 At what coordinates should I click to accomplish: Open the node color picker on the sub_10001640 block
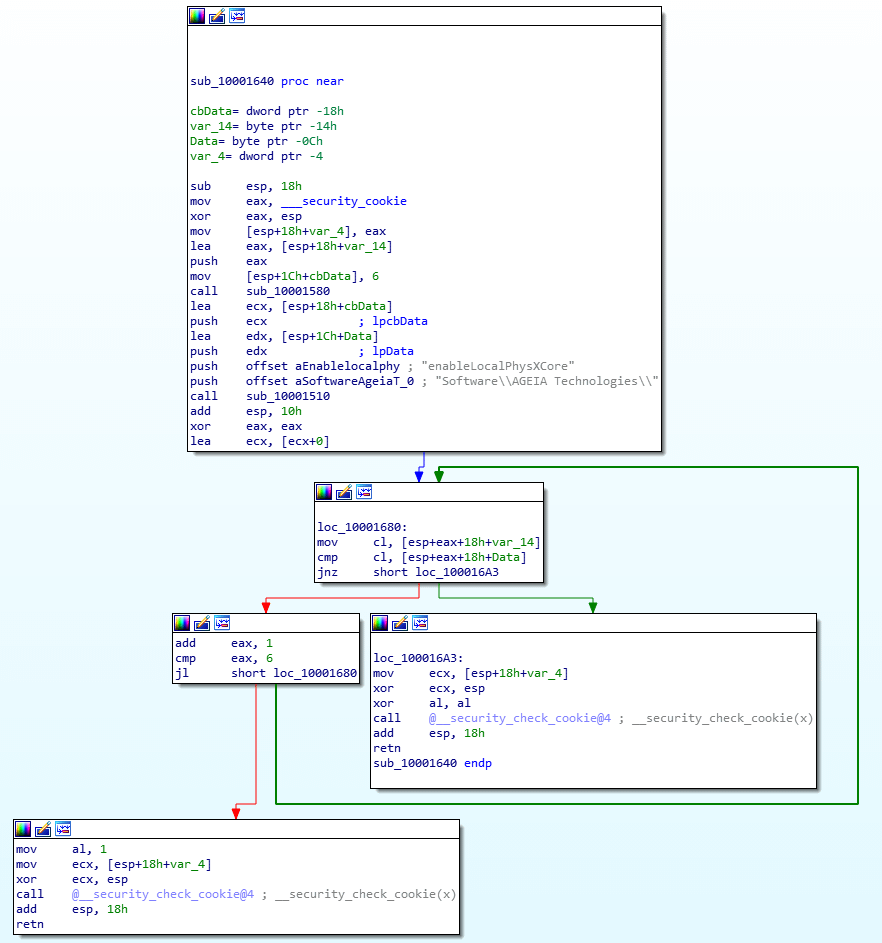click(196, 15)
